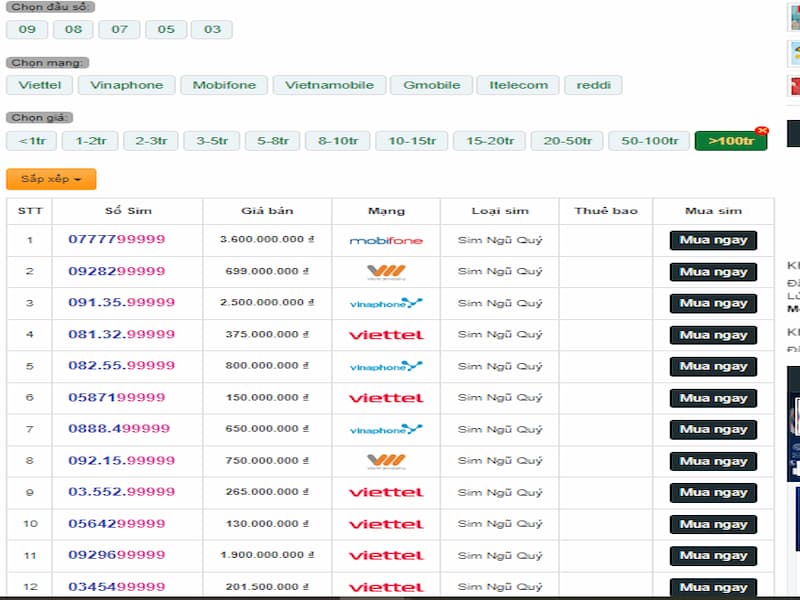Image resolution: width=800 pixels, height=600 pixels.
Task: Filter by reddi network
Action: (593, 85)
